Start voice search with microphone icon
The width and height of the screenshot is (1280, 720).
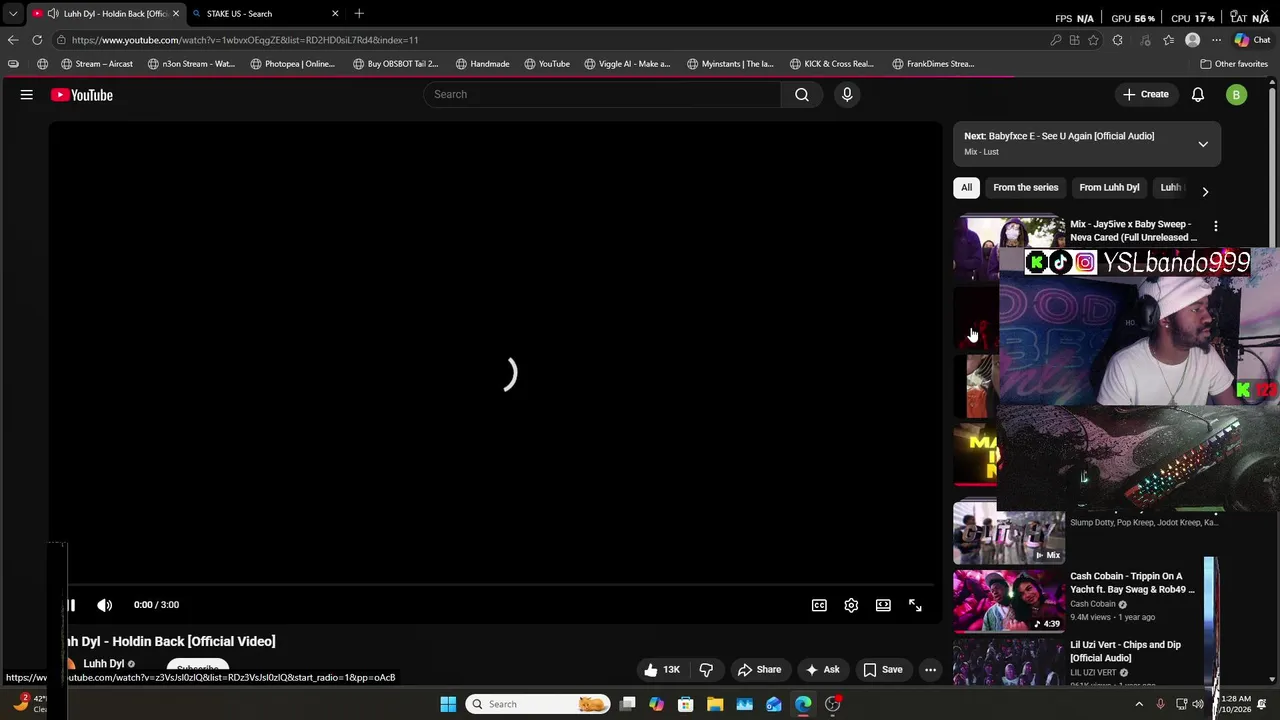847,94
